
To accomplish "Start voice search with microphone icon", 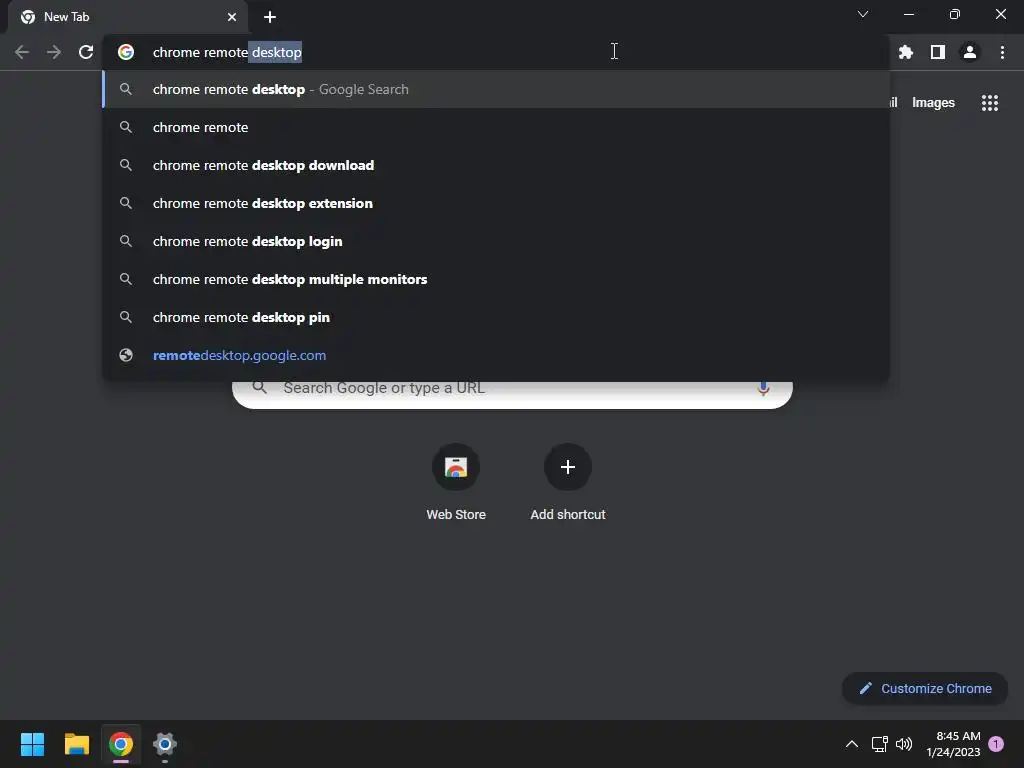I will tap(763, 389).
